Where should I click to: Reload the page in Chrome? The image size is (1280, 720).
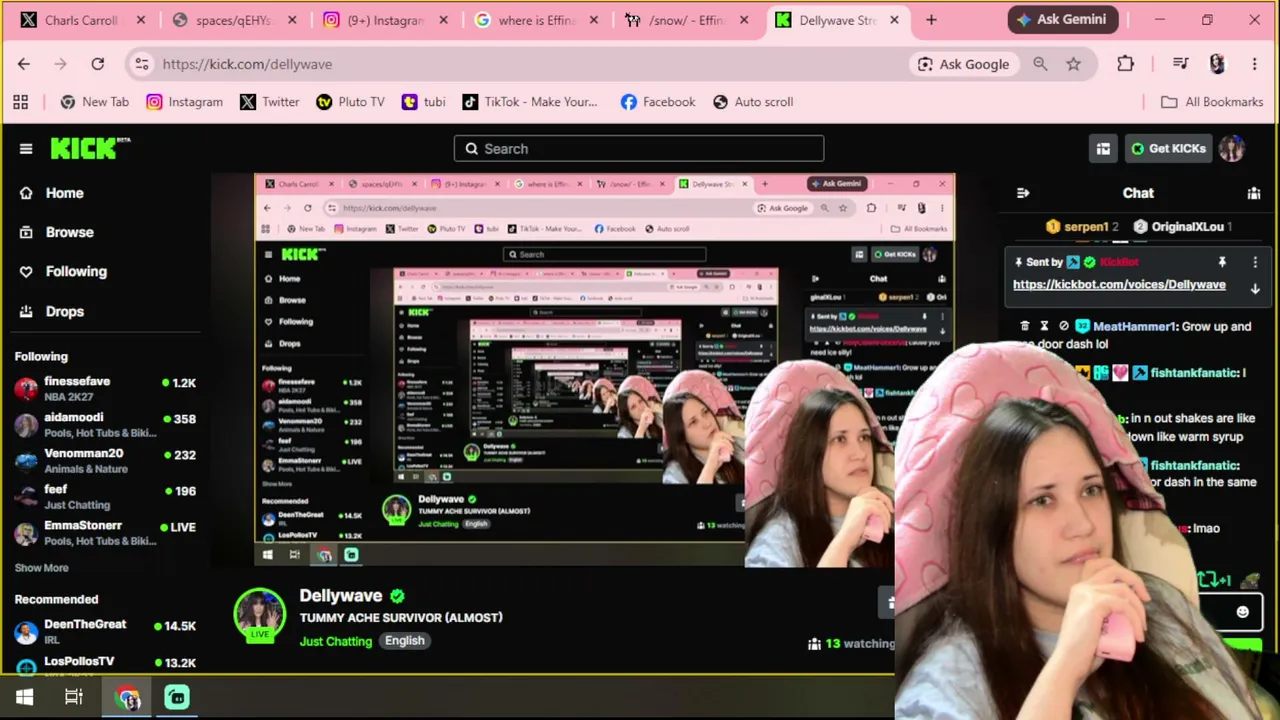[x=98, y=64]
